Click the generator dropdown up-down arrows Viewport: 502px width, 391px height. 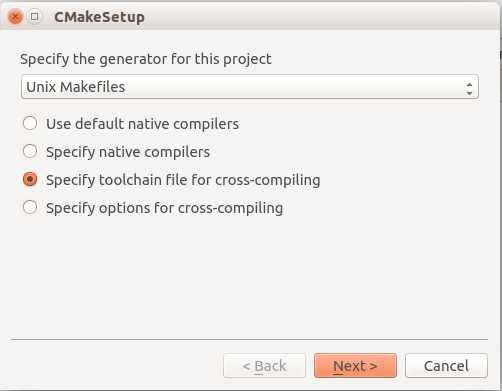click(469, 89)
